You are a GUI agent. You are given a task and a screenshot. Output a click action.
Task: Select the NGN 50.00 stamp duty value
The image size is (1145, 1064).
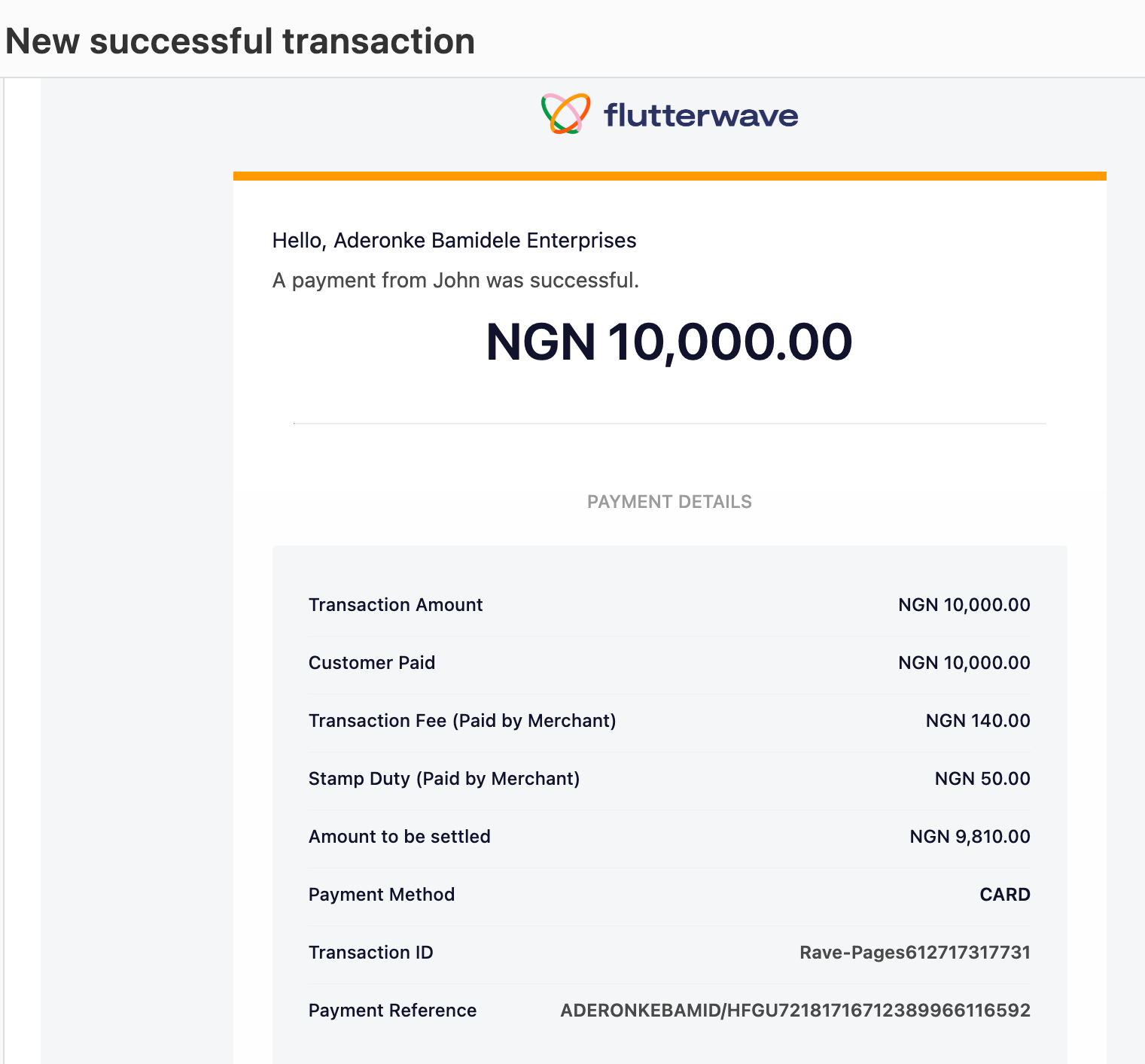pyautogui.click(x=982, y=779)
